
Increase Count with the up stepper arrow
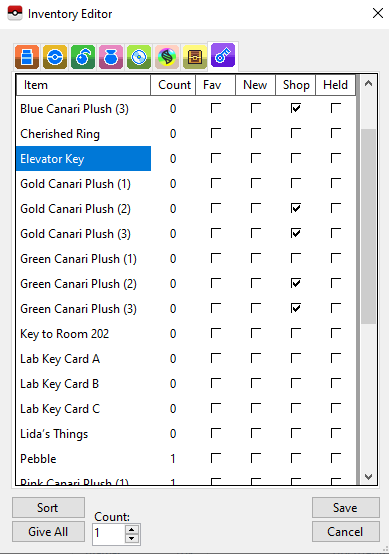pyautogui.click(x=132, y=529)
